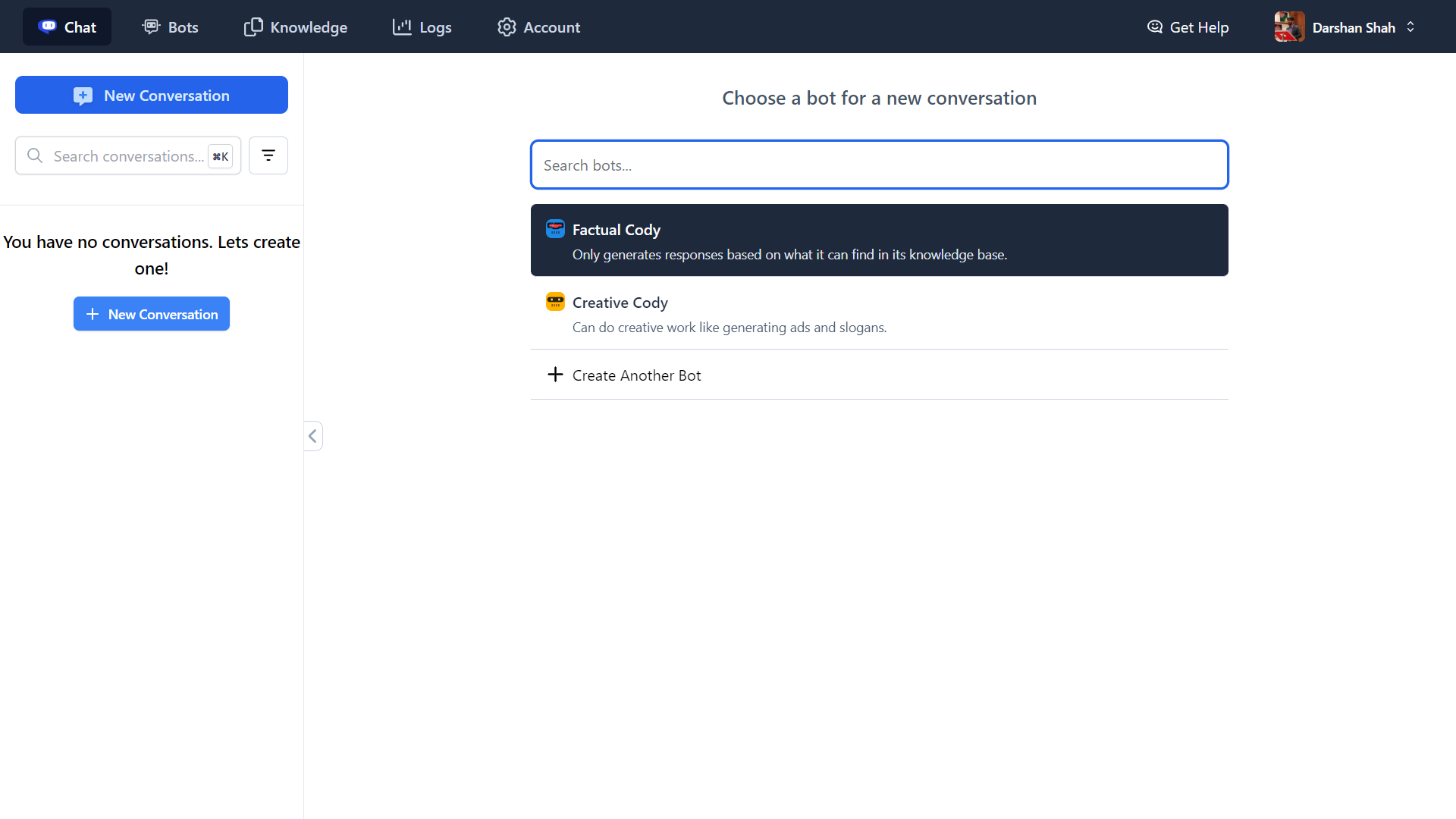Collapse the sidebar with the chevron handle
This screenshot has height=819, width=1456.
tap(313, 436)
